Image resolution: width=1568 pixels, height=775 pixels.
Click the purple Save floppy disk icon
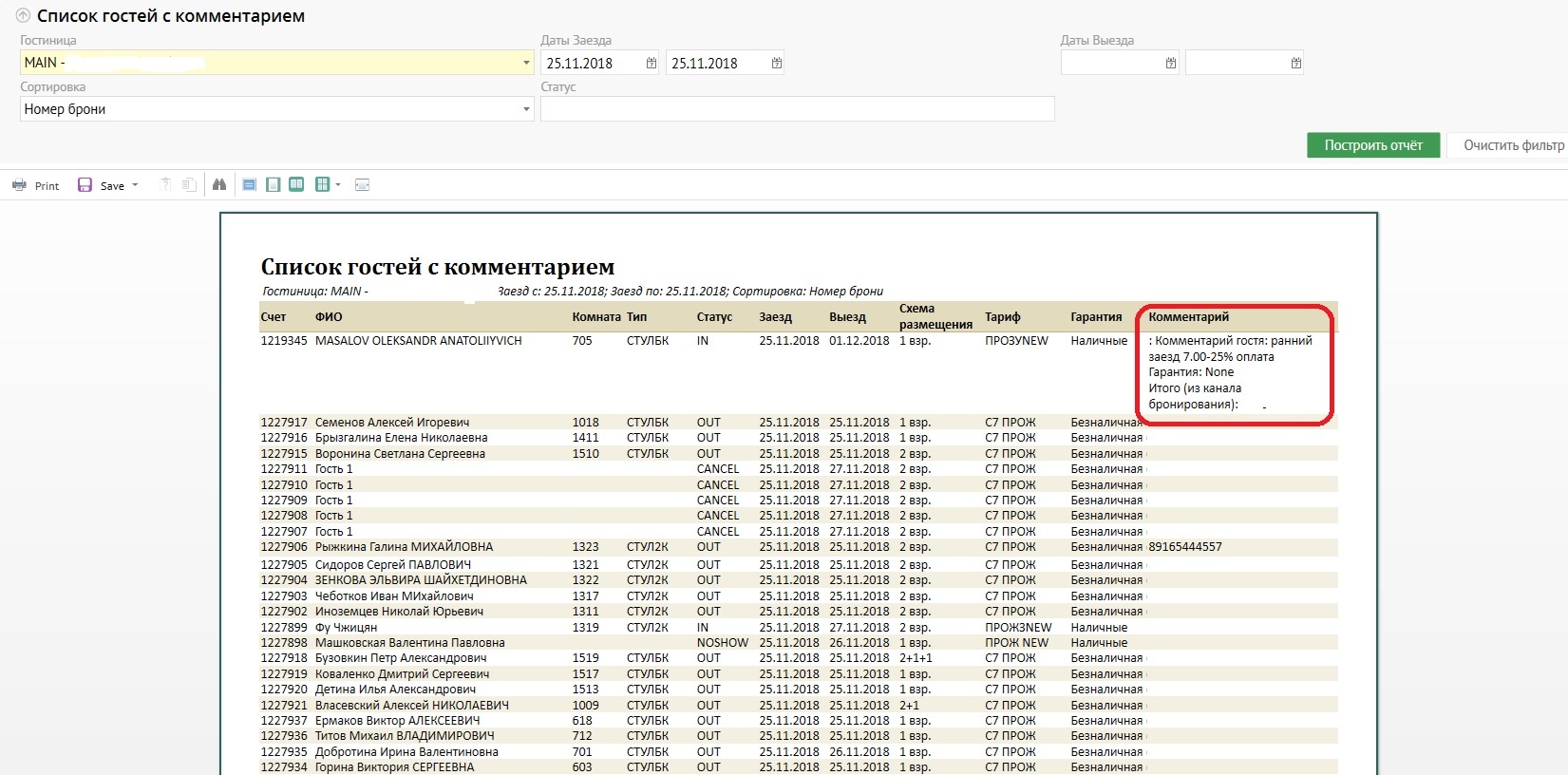pyautogui.click(x=85, y=185)
